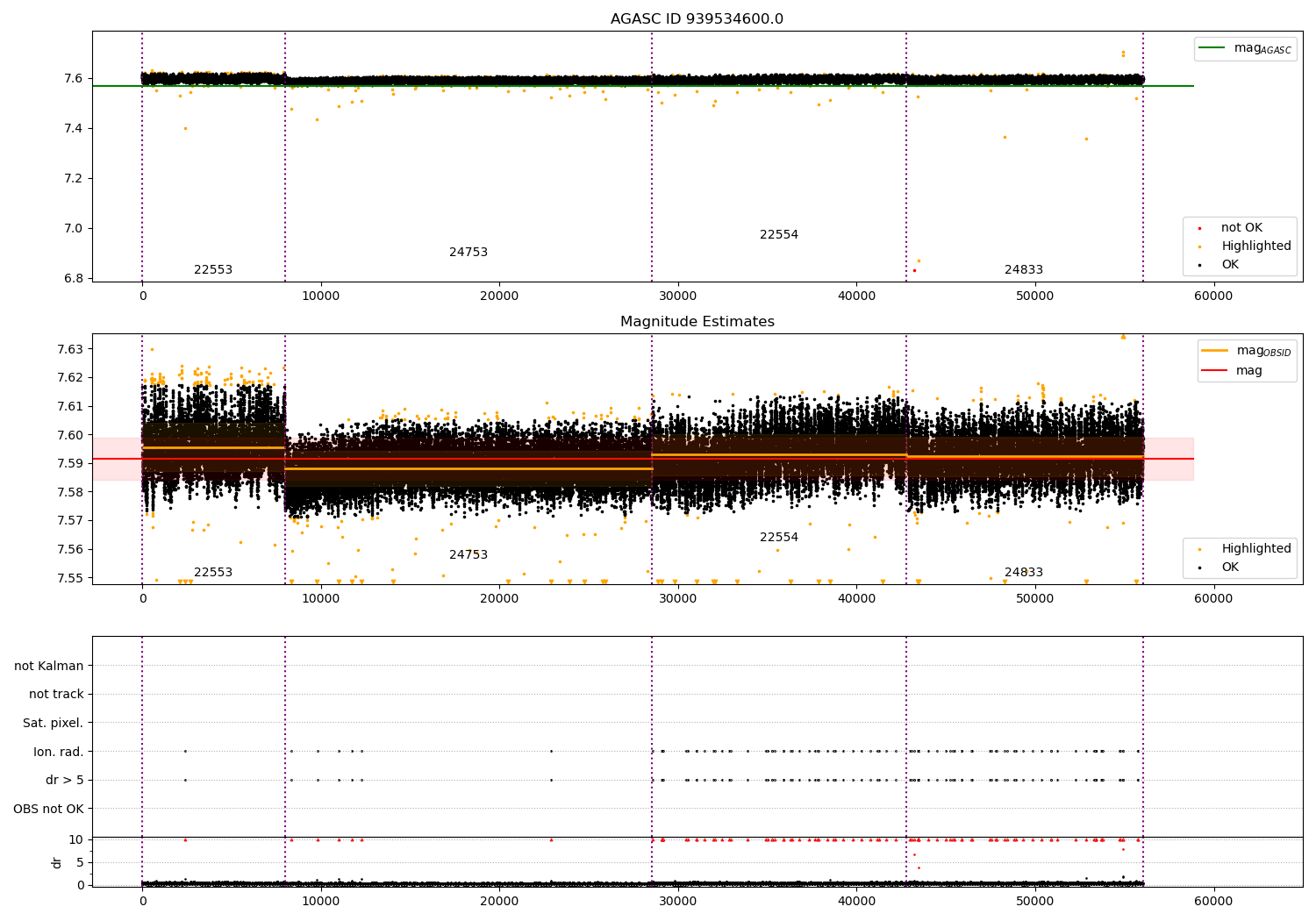
Task: Click the "Sat. pixel." row label
Action: pos(54,723)
